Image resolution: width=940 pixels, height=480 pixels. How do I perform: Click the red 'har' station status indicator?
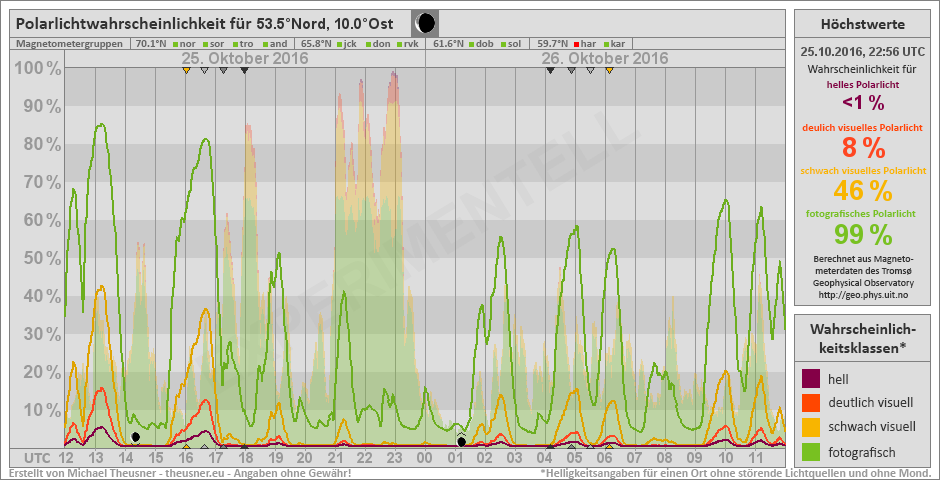pyautogui.click(x=576, y=44)
